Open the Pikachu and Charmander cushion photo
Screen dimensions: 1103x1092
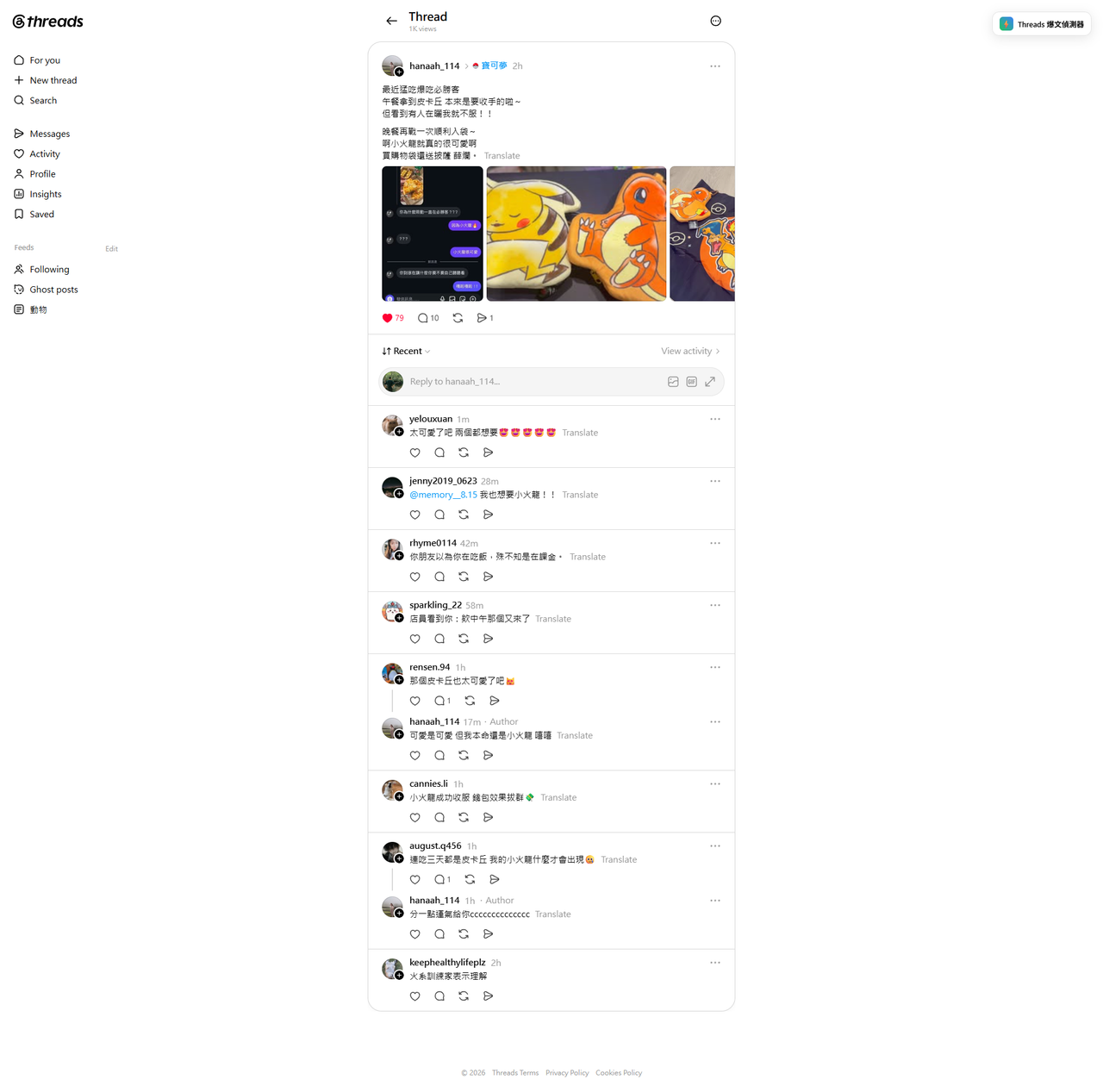576,234
